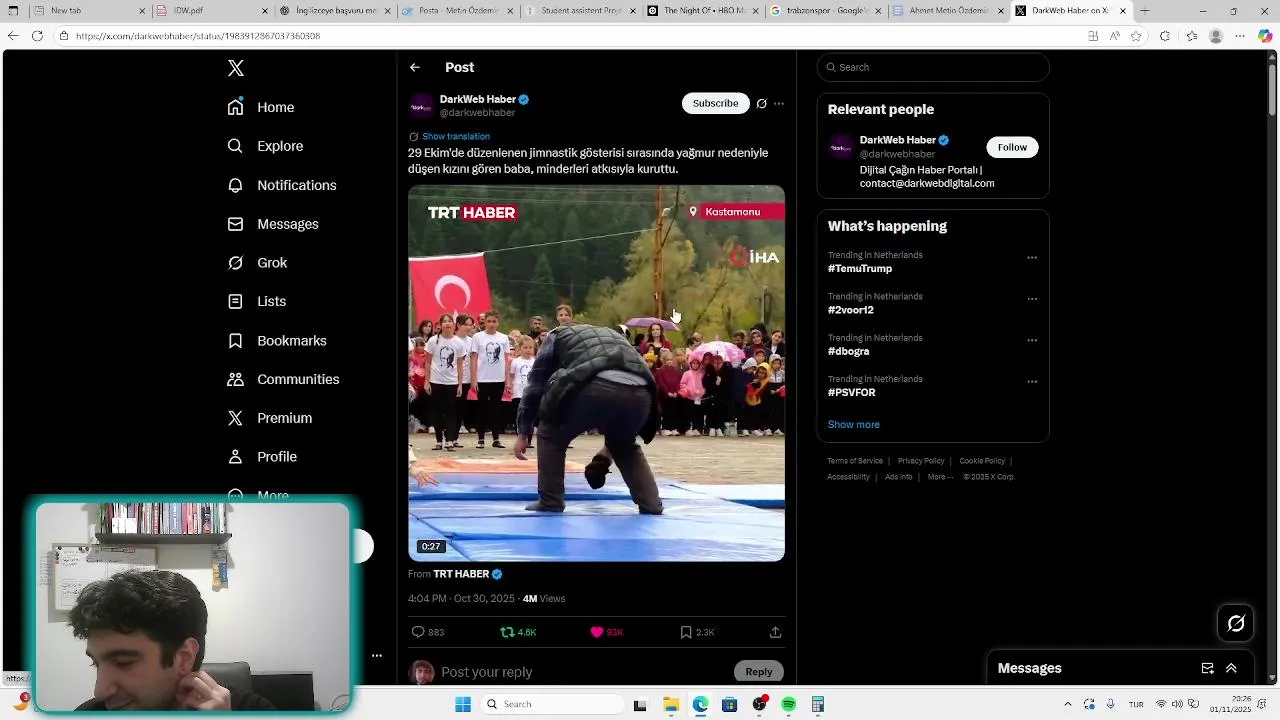The width and height of the screenshot is (1280, 720).
Task: Open the #TemuTrump trending topic
Action: click(x=860, y=269)
